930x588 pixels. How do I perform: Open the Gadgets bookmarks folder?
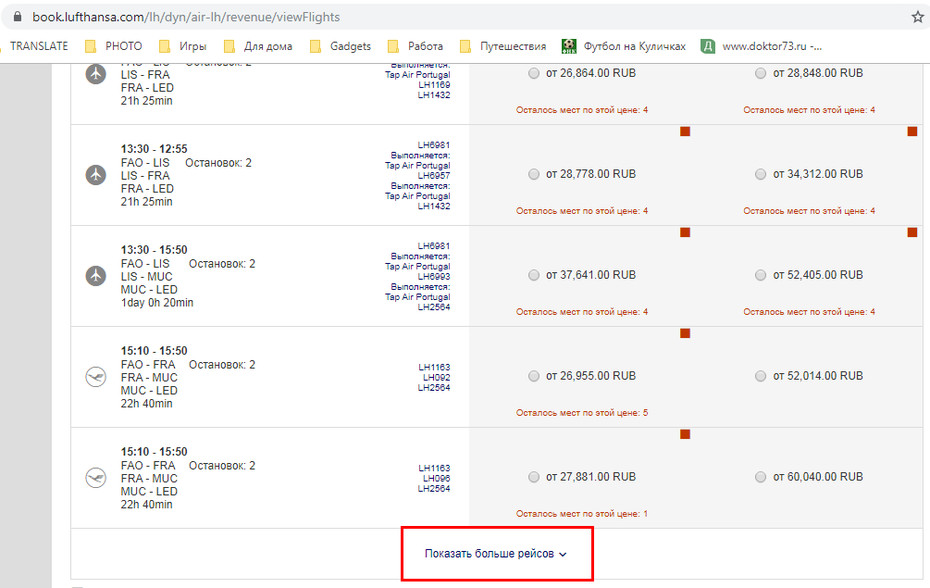pos(340,46)
